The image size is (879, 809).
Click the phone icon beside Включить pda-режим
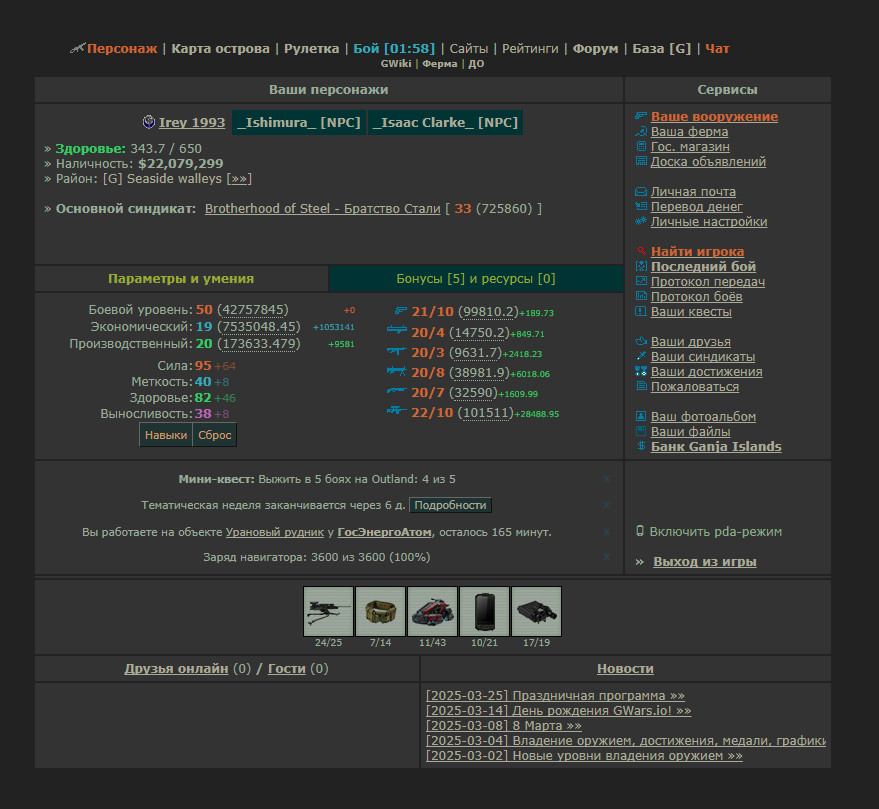click(x=640, y=531)
